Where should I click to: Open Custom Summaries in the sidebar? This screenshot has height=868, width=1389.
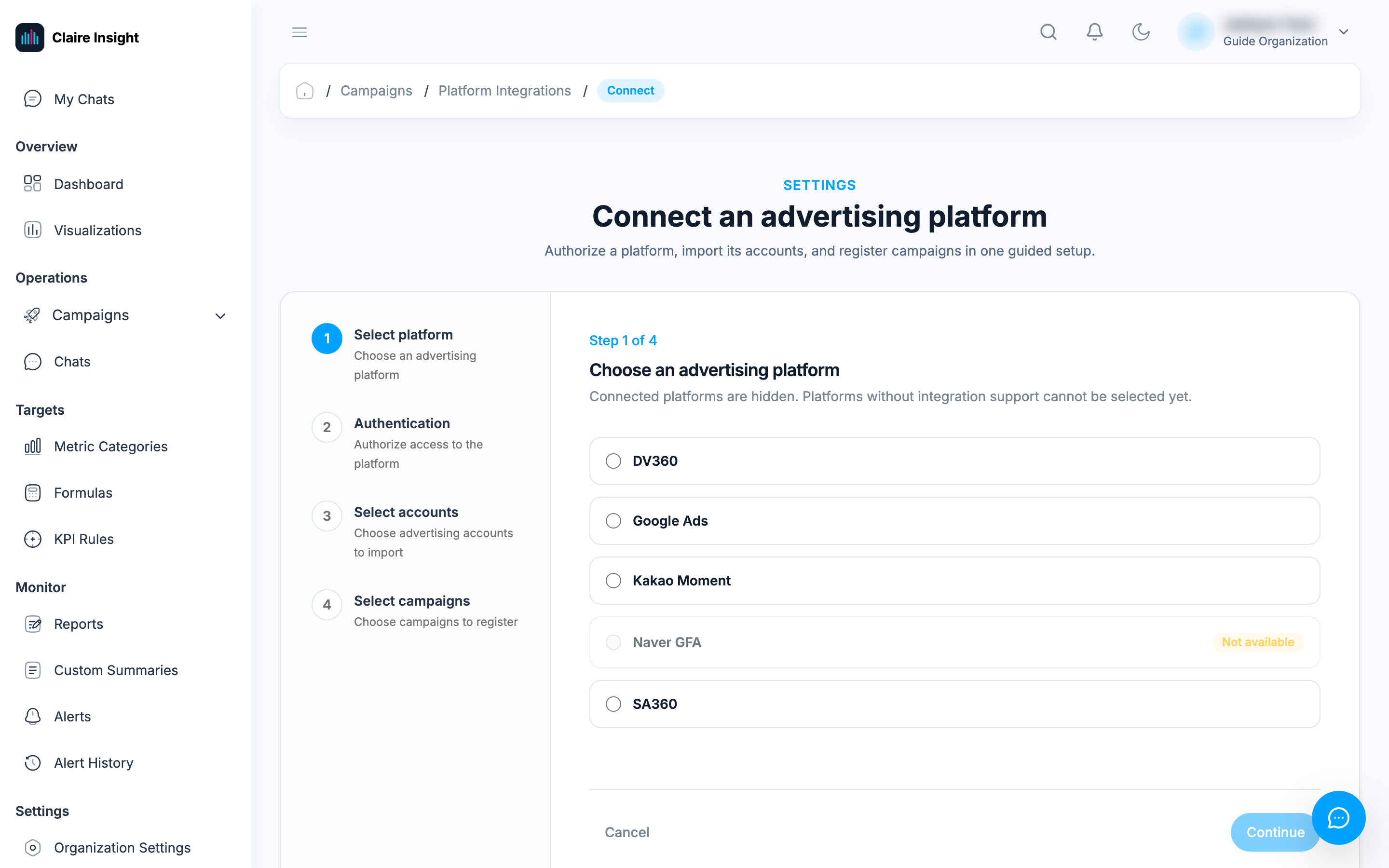pyautogui.click(x=115, y=670)
